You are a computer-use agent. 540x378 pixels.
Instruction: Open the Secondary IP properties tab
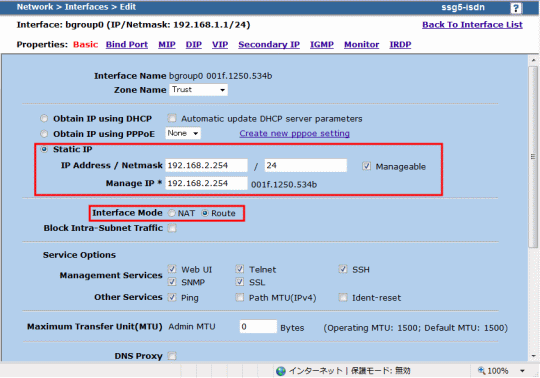pos(269,45)
